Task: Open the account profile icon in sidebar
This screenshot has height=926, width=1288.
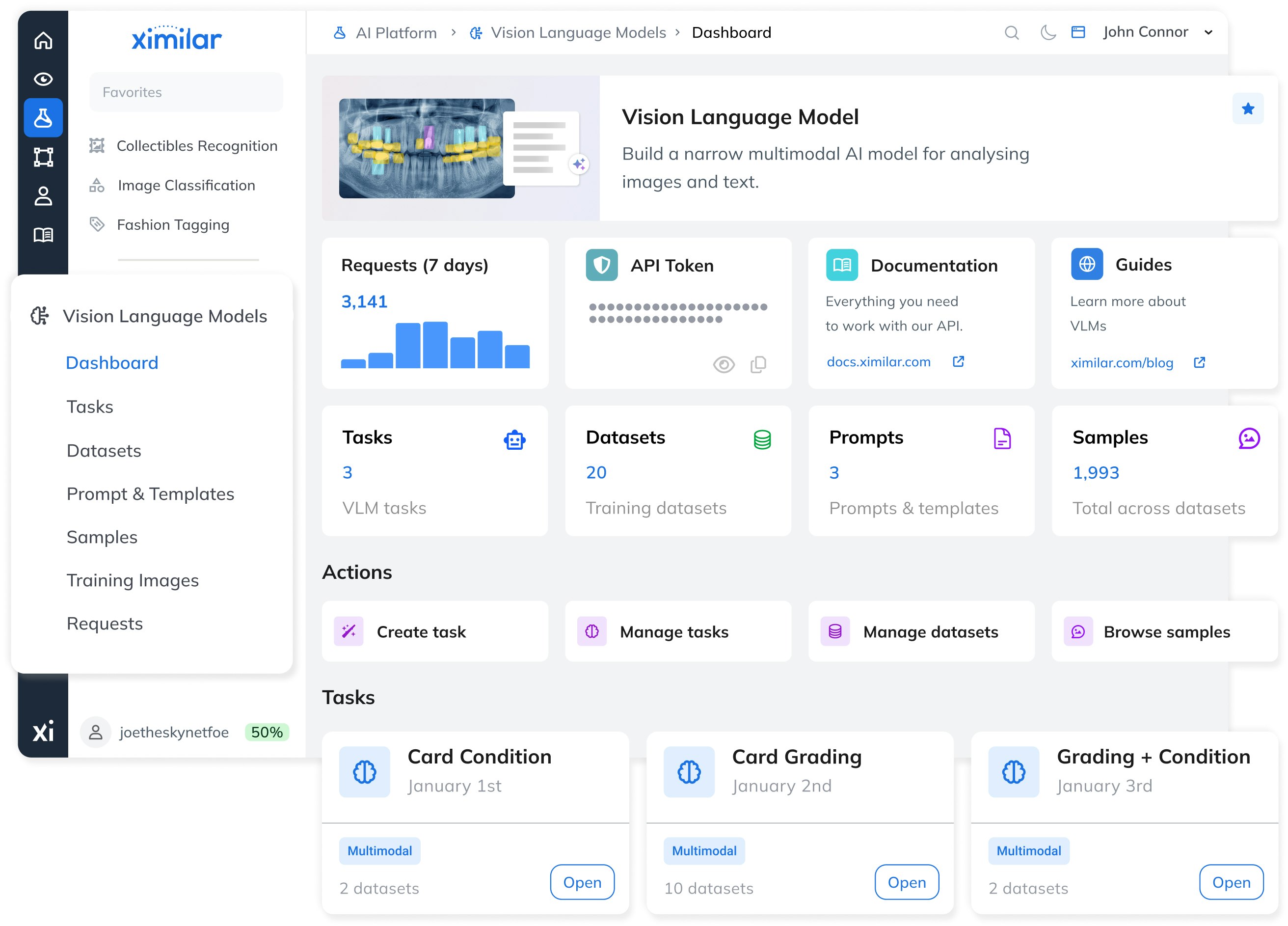Action: [43, 196]
